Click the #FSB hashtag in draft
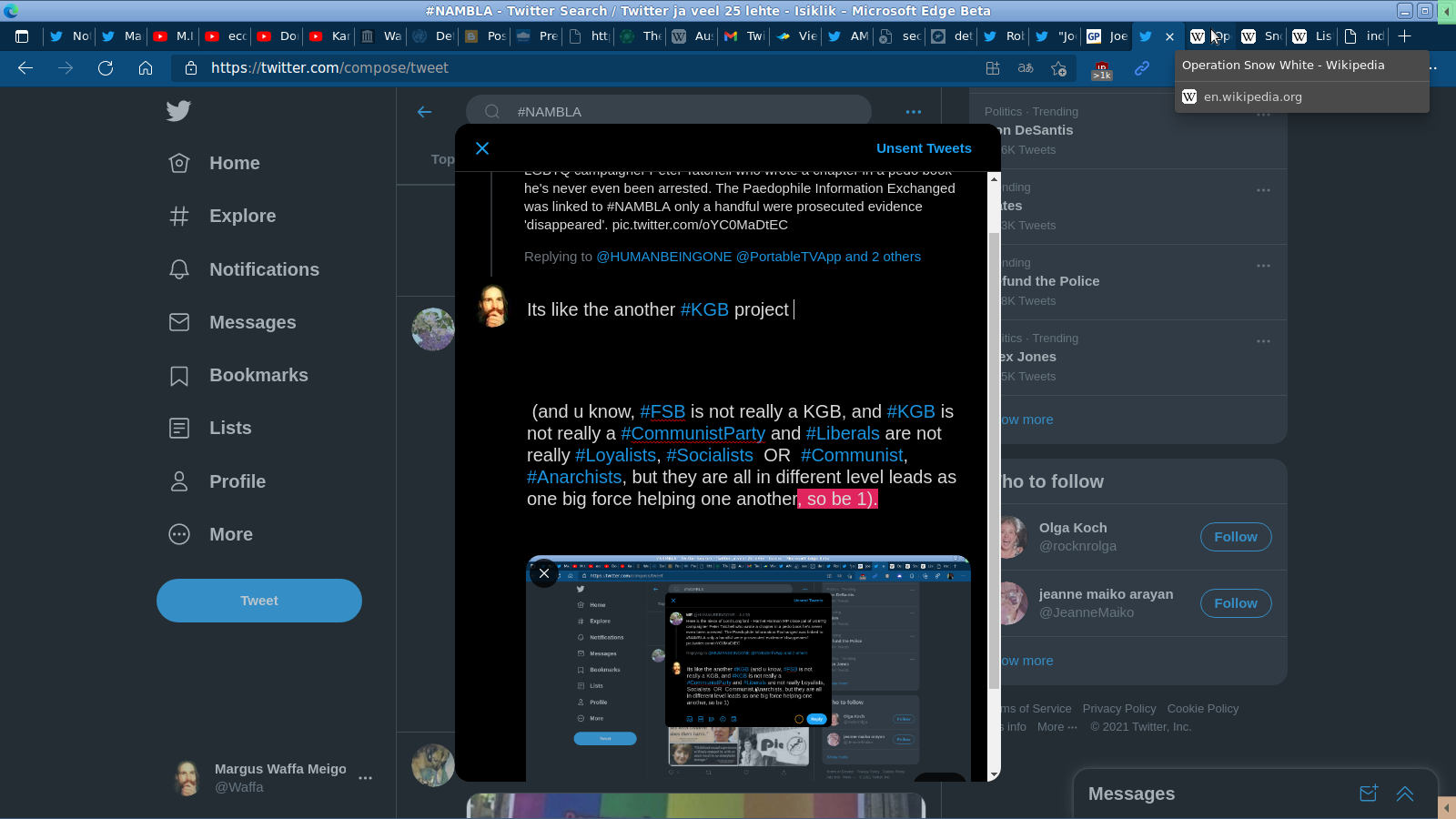Image resolution: width=1456 pixels, height=819 pixels. click(662, 411)
